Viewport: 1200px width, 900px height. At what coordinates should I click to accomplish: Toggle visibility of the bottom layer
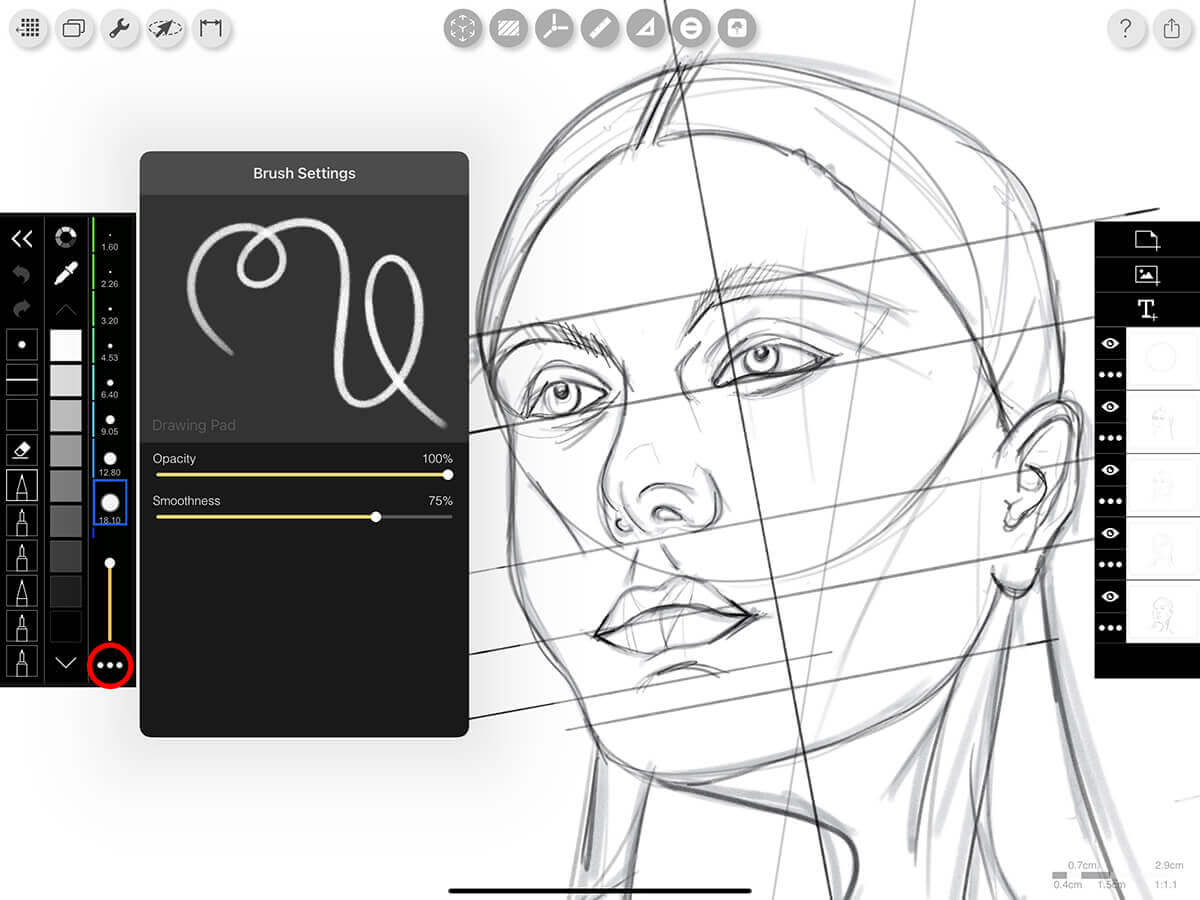pyautogui.click(x=1110, y=596)
